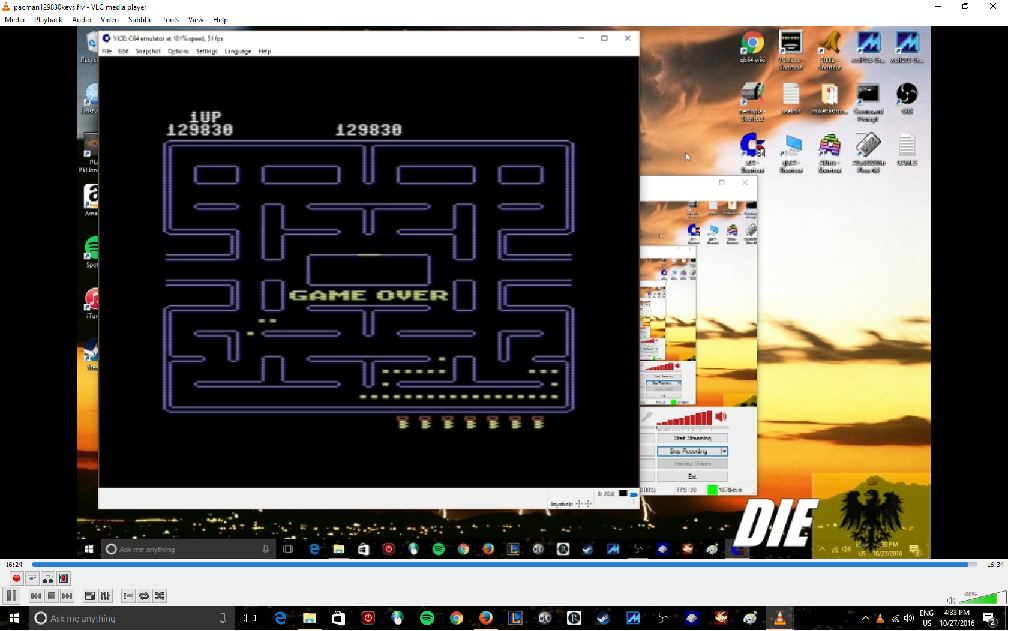Take a snapshot with VLC's snapshot button

pos(32,578)
